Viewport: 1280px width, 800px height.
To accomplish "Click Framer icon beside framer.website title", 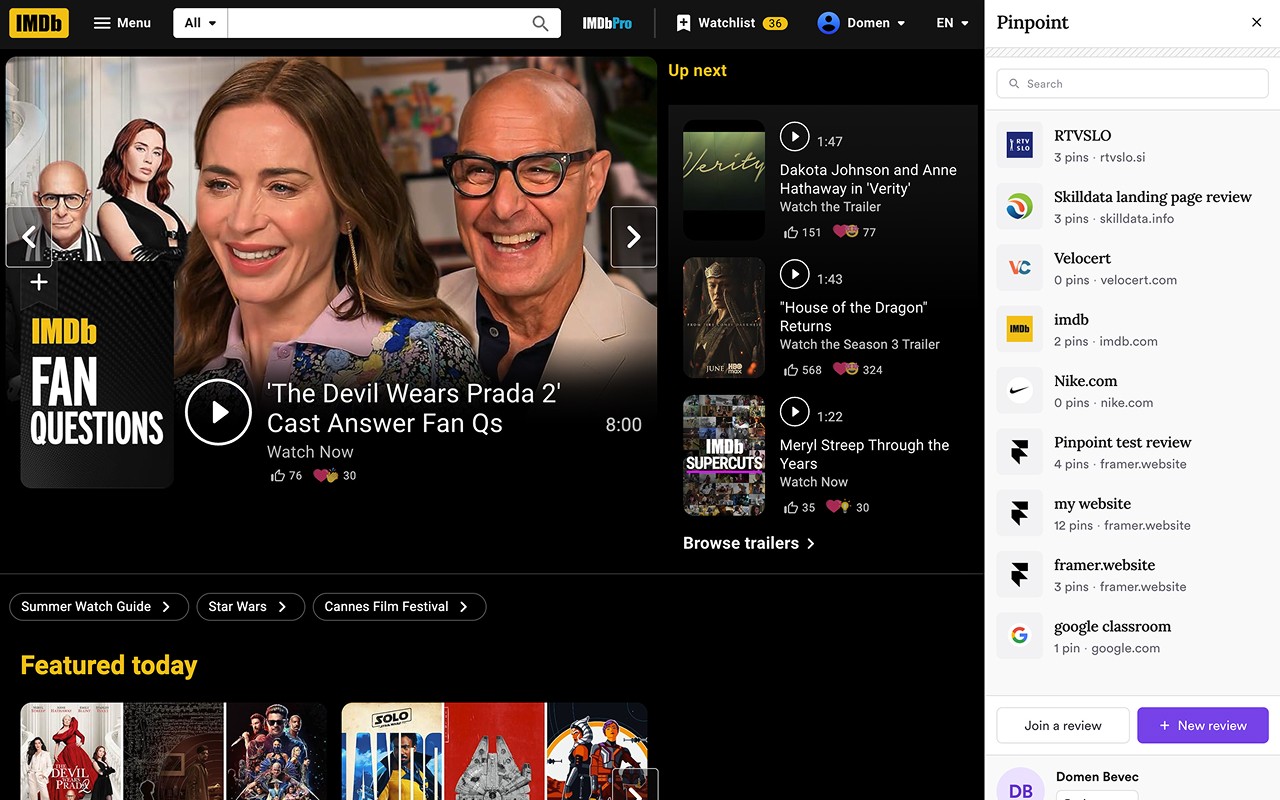I will pyautogui.click(x=1019, y=575).
